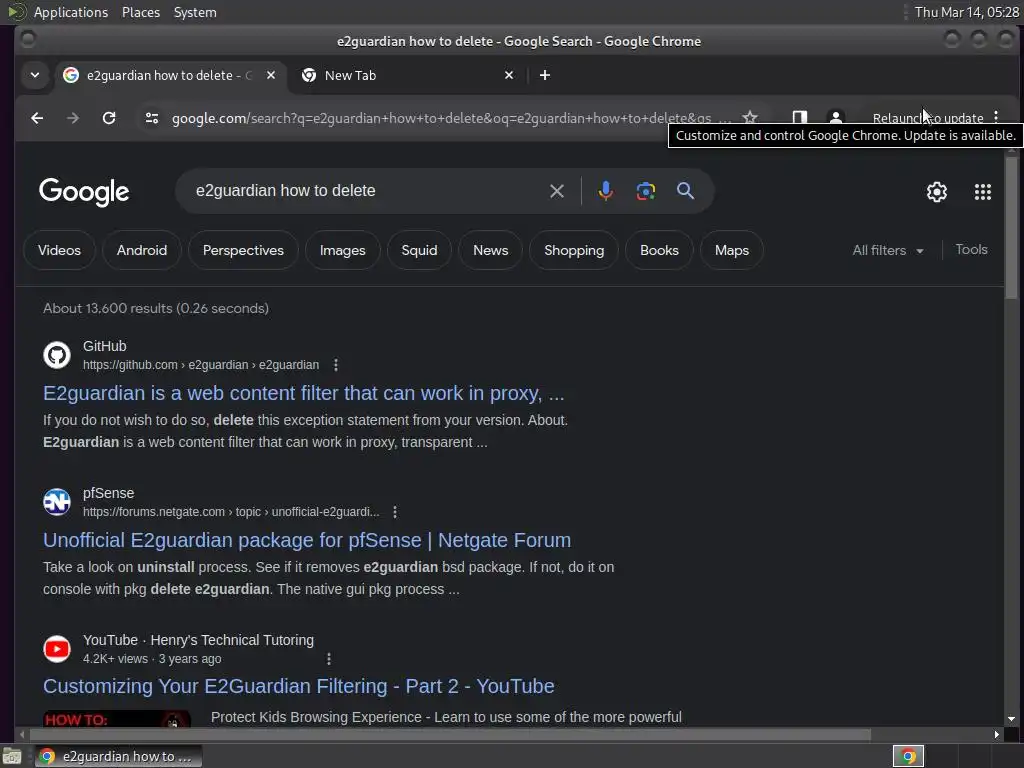Open the Chrome side panel
This screenshot has width=1024, height=768.
pyautogui.click(x=799, y=118)
